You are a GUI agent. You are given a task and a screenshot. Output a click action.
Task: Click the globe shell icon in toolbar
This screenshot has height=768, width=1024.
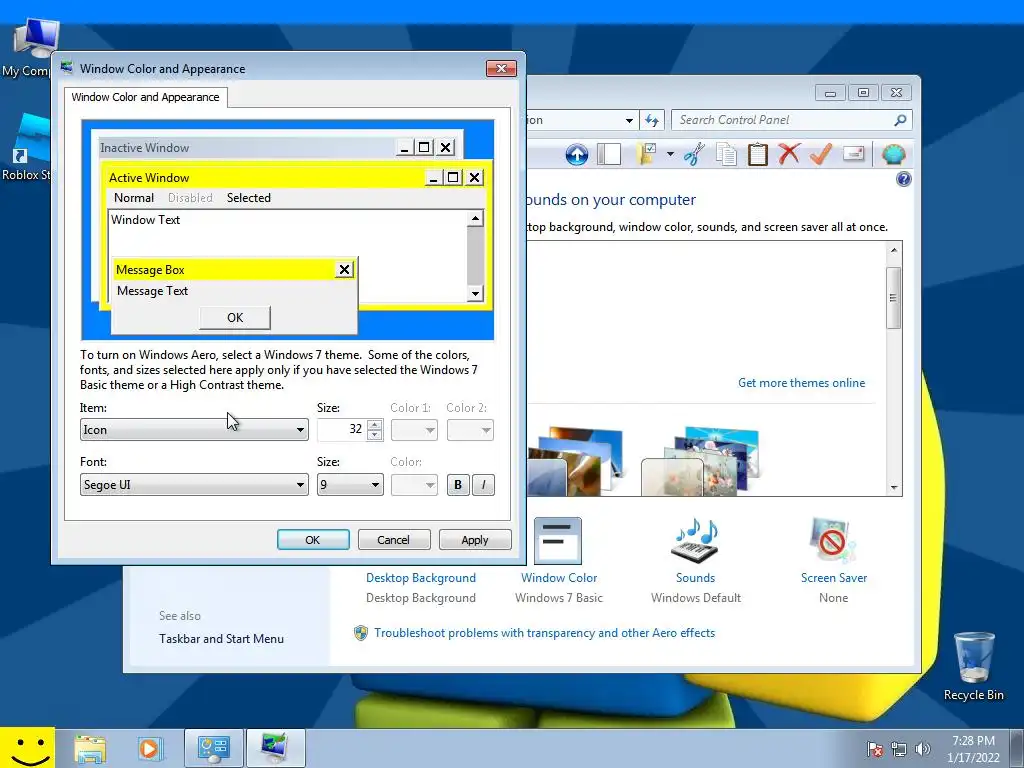(x=893, y=155)
